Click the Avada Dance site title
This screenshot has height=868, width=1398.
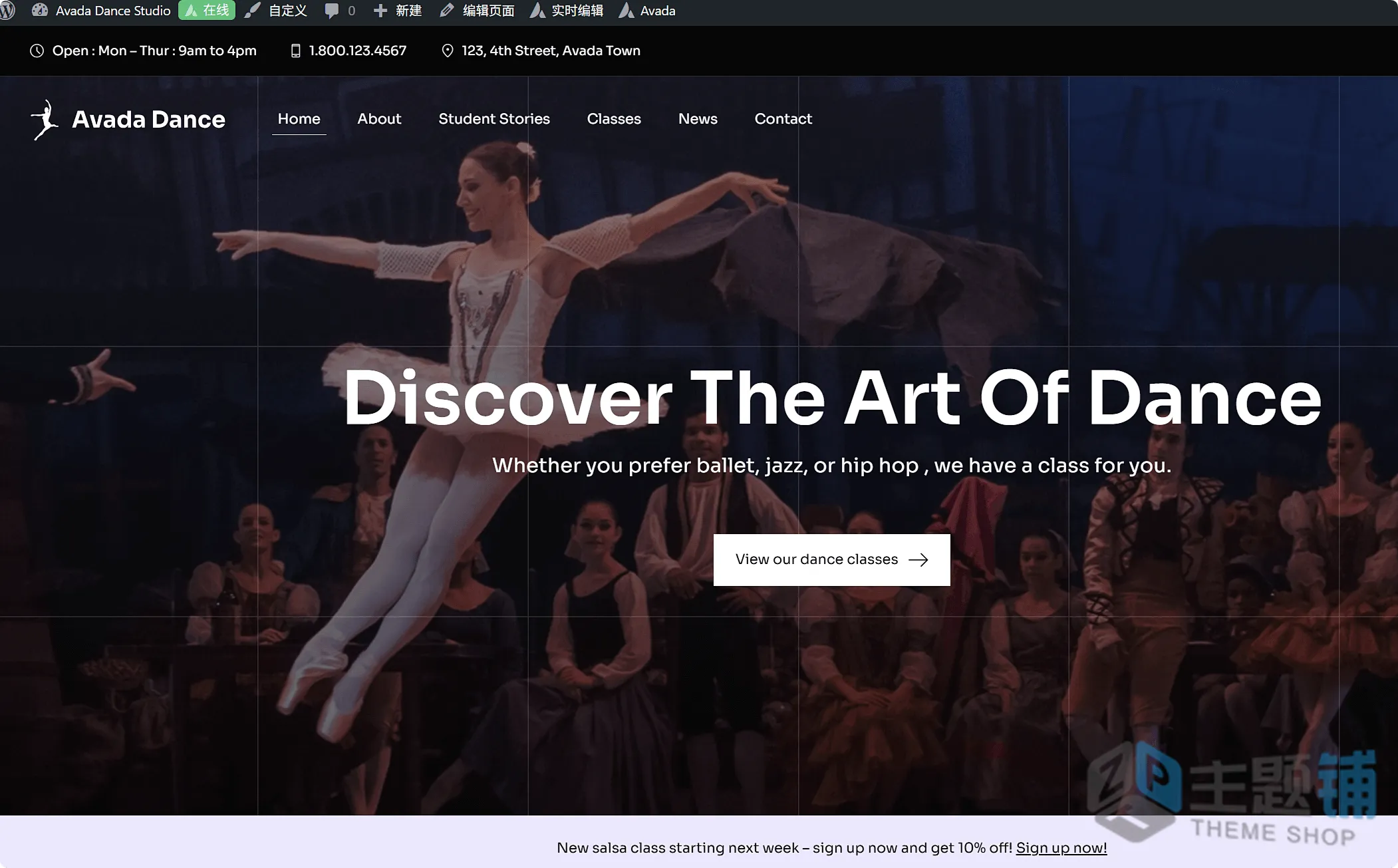tap(149, 119)
